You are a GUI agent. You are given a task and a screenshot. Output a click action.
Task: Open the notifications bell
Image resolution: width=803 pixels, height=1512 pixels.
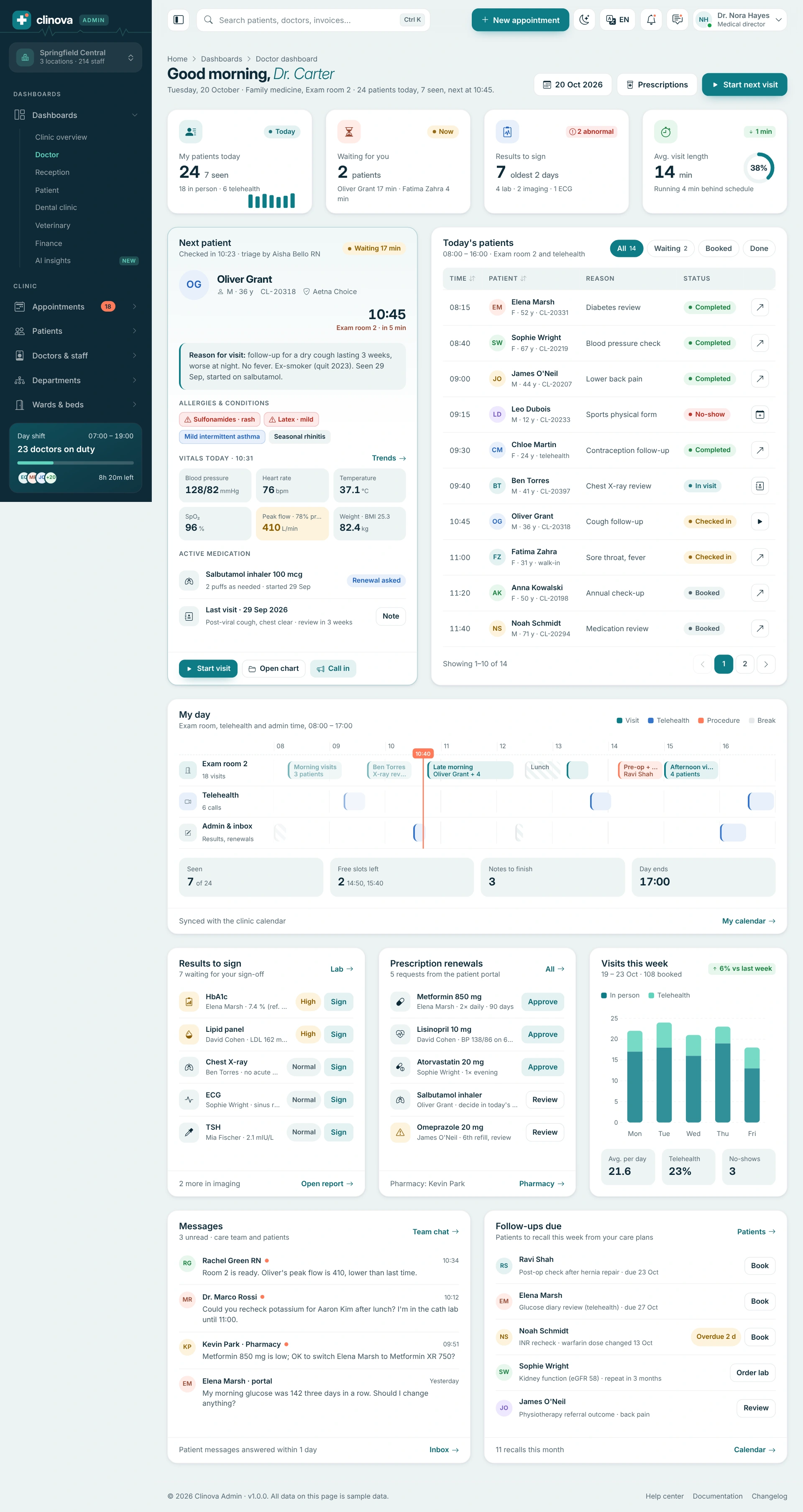coord(651,20)
